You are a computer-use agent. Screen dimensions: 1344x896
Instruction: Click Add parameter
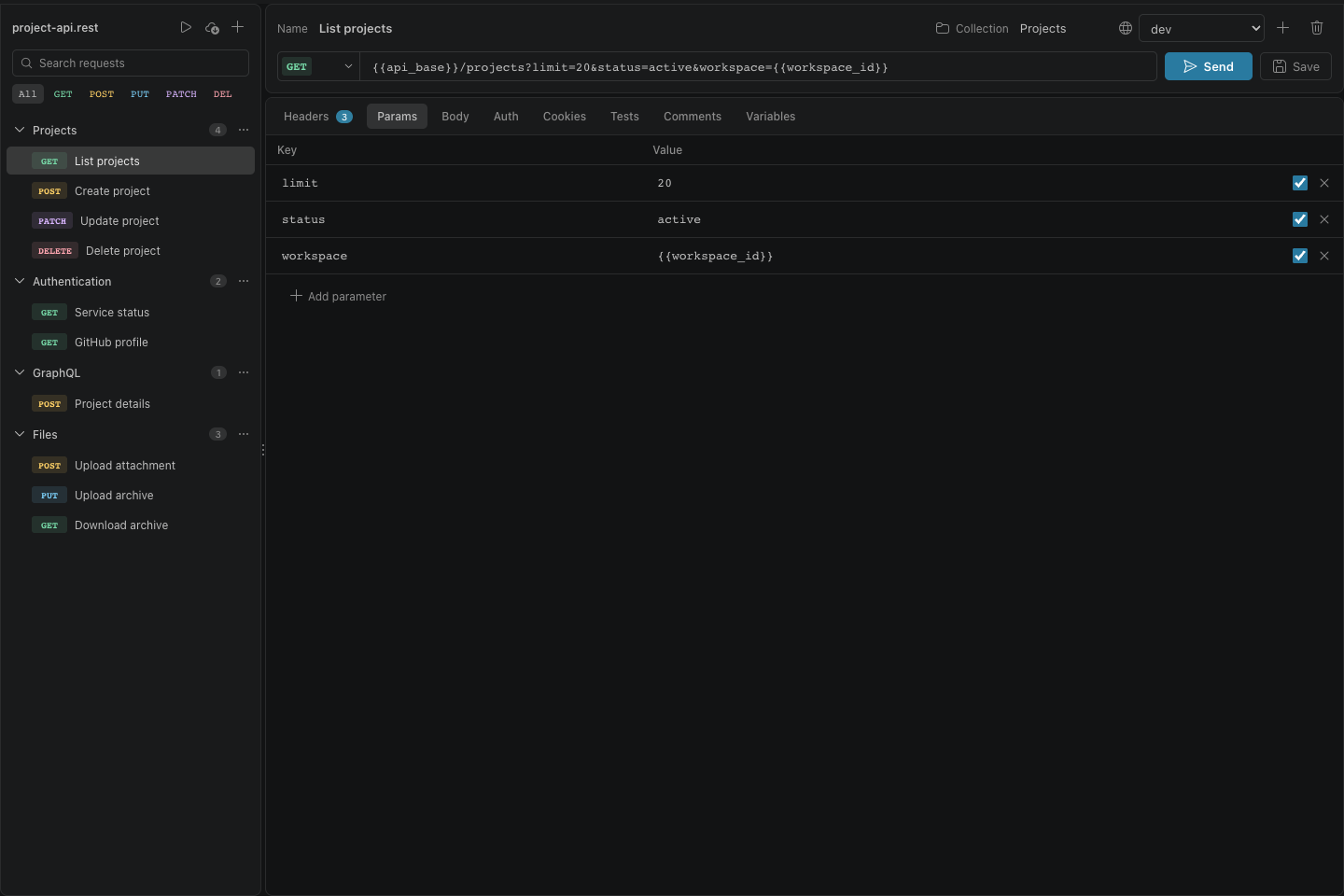click(338, 296)
